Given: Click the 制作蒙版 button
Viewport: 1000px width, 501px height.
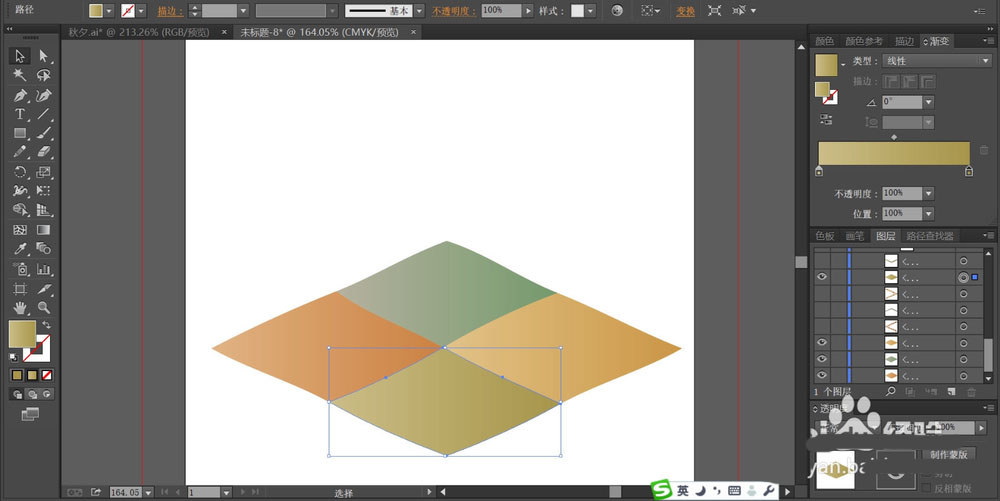Looking at the screenshot, I should 949,454.
